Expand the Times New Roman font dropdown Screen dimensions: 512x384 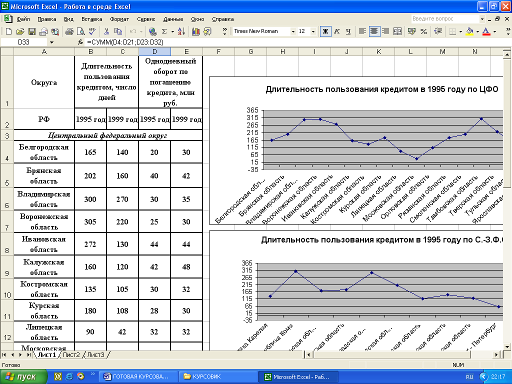point(293,31)
